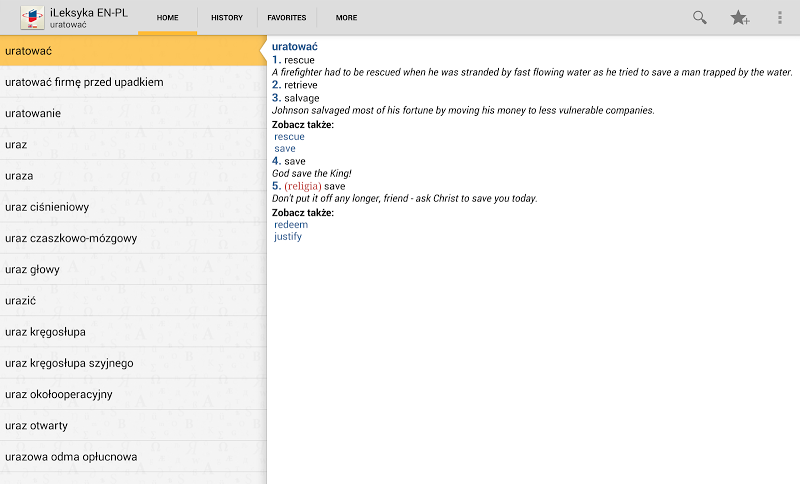800x484 pixels.
Task: Select 'uraz czaszkowo-mózgowy' in the list
Action: pos(71,238)
